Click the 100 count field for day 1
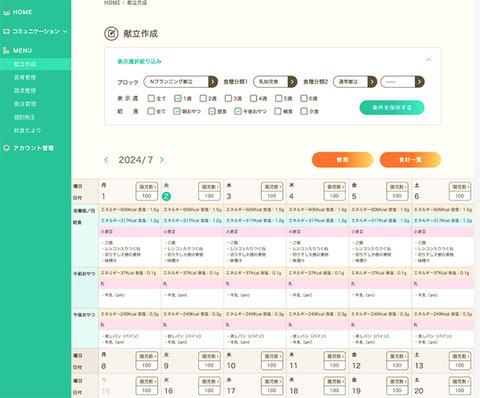Screen dimensions: 480x398 [x=147, y=196]
